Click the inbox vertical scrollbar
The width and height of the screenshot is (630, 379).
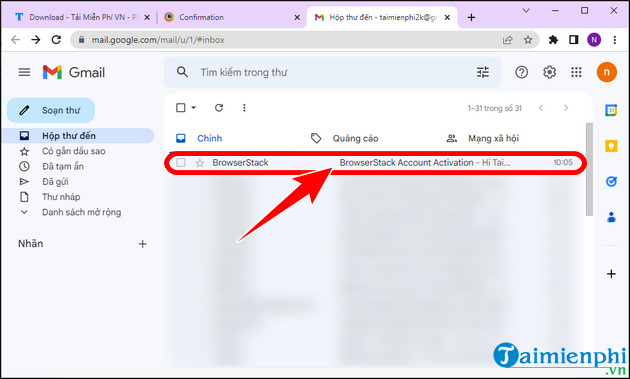[x=589, y=169]
